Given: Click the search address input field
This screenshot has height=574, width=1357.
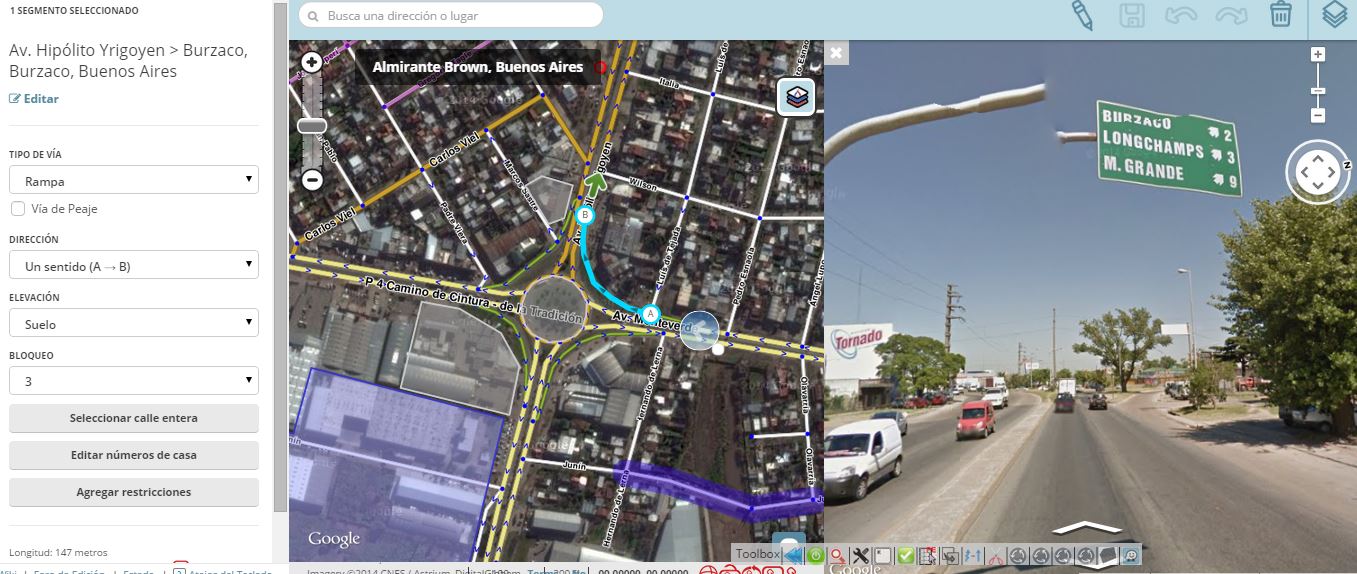Looking at the screenshot, I should pyautogui.click(x=451, y=15).
